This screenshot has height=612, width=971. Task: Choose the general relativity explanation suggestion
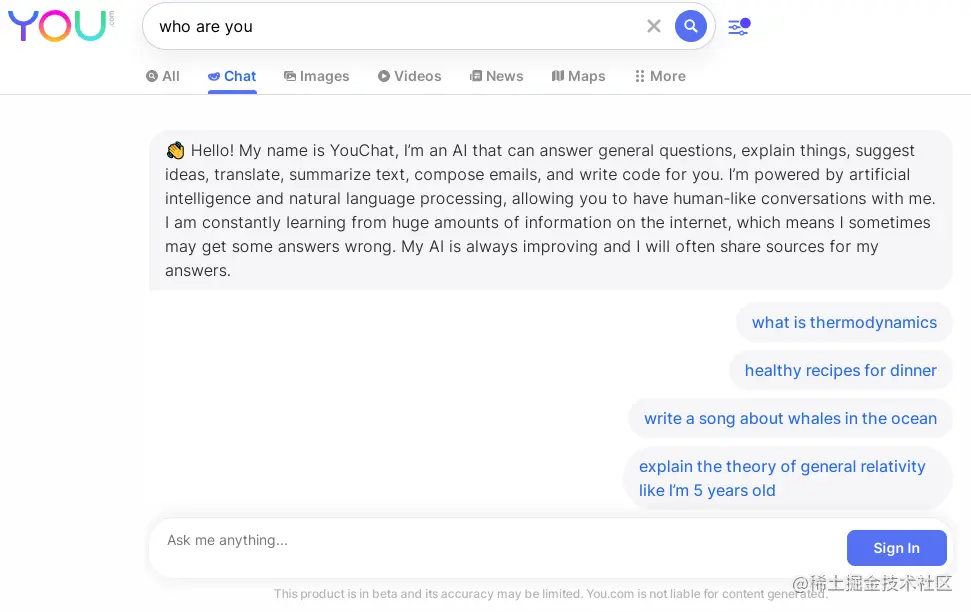pyautogui.click(x=788, y=478)
